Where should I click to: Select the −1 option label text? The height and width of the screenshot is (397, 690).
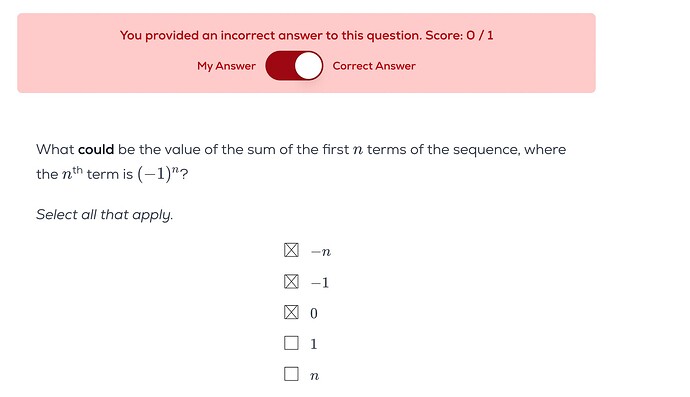(x=320, y=283)
